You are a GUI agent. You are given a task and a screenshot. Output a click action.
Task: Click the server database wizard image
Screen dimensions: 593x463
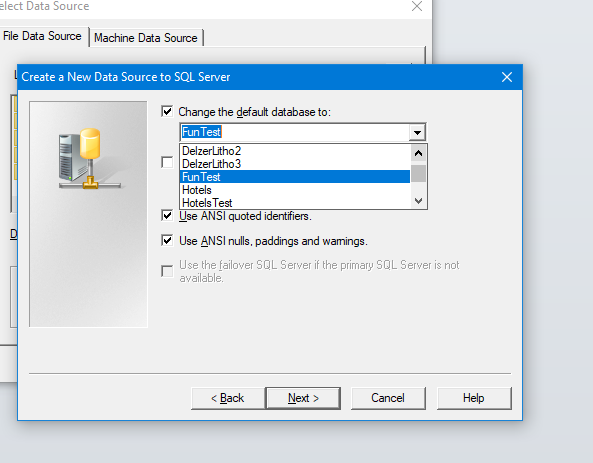tap(88, 214)
